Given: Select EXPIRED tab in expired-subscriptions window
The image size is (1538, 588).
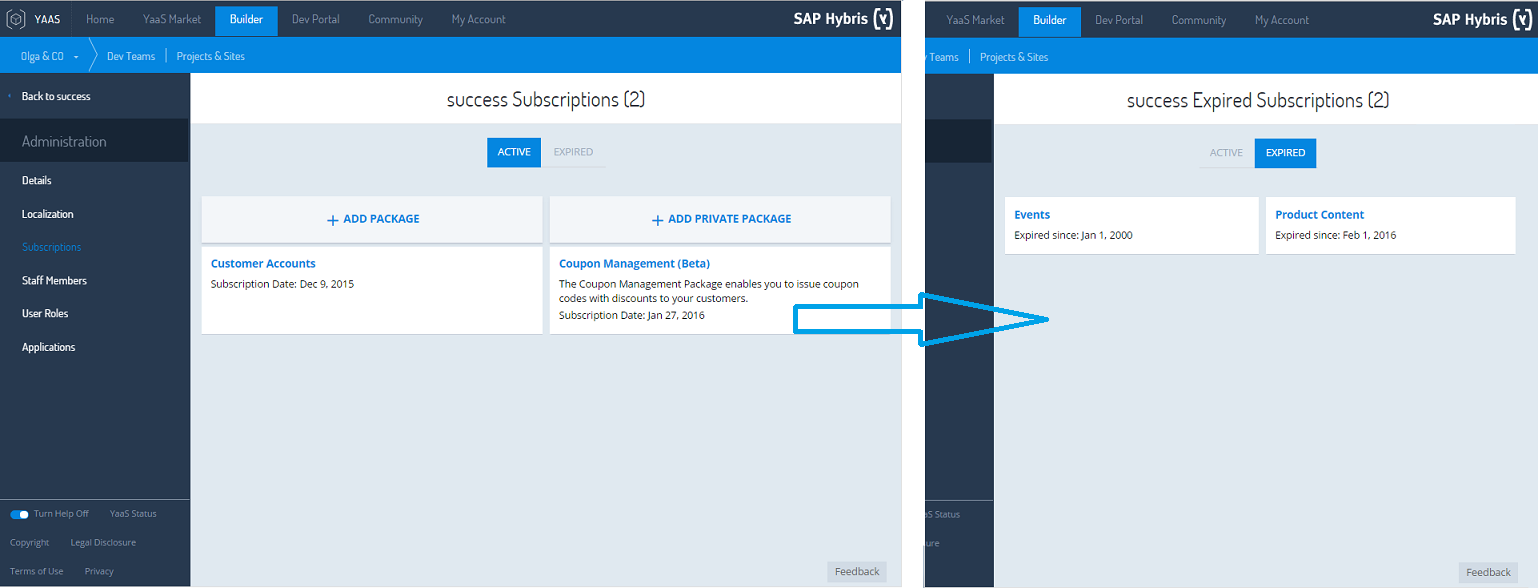Looking at the screenshot, I should 1285,153.
